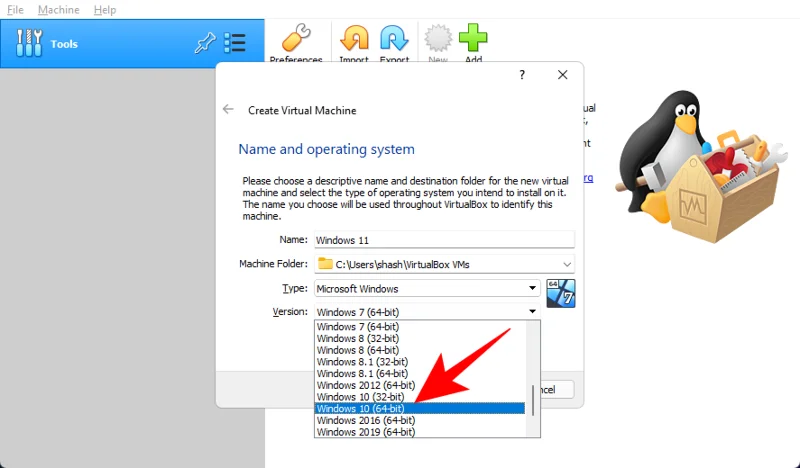Viewport: 800px width, 468px height.
Task: Collapse the Version dropdown field
Action: 427,312
